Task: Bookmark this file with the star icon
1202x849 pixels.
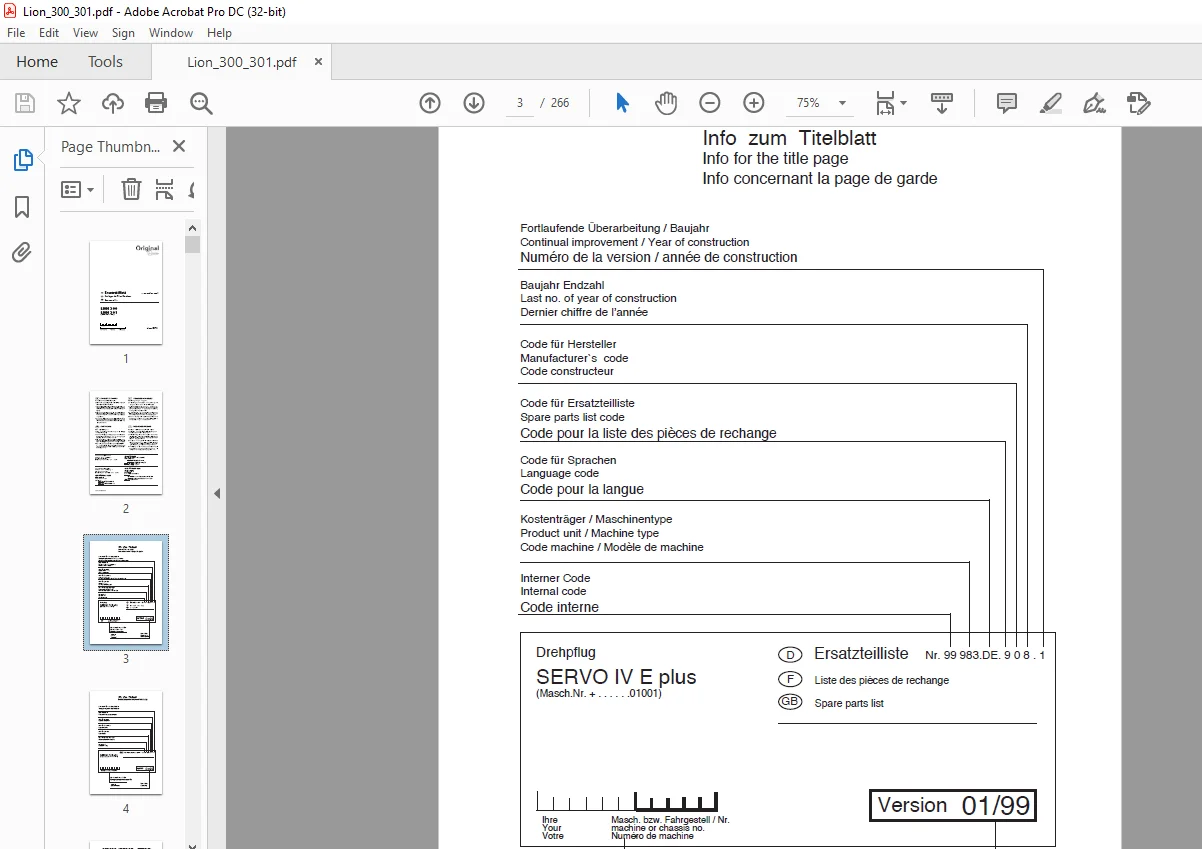Action: point(68,103)
